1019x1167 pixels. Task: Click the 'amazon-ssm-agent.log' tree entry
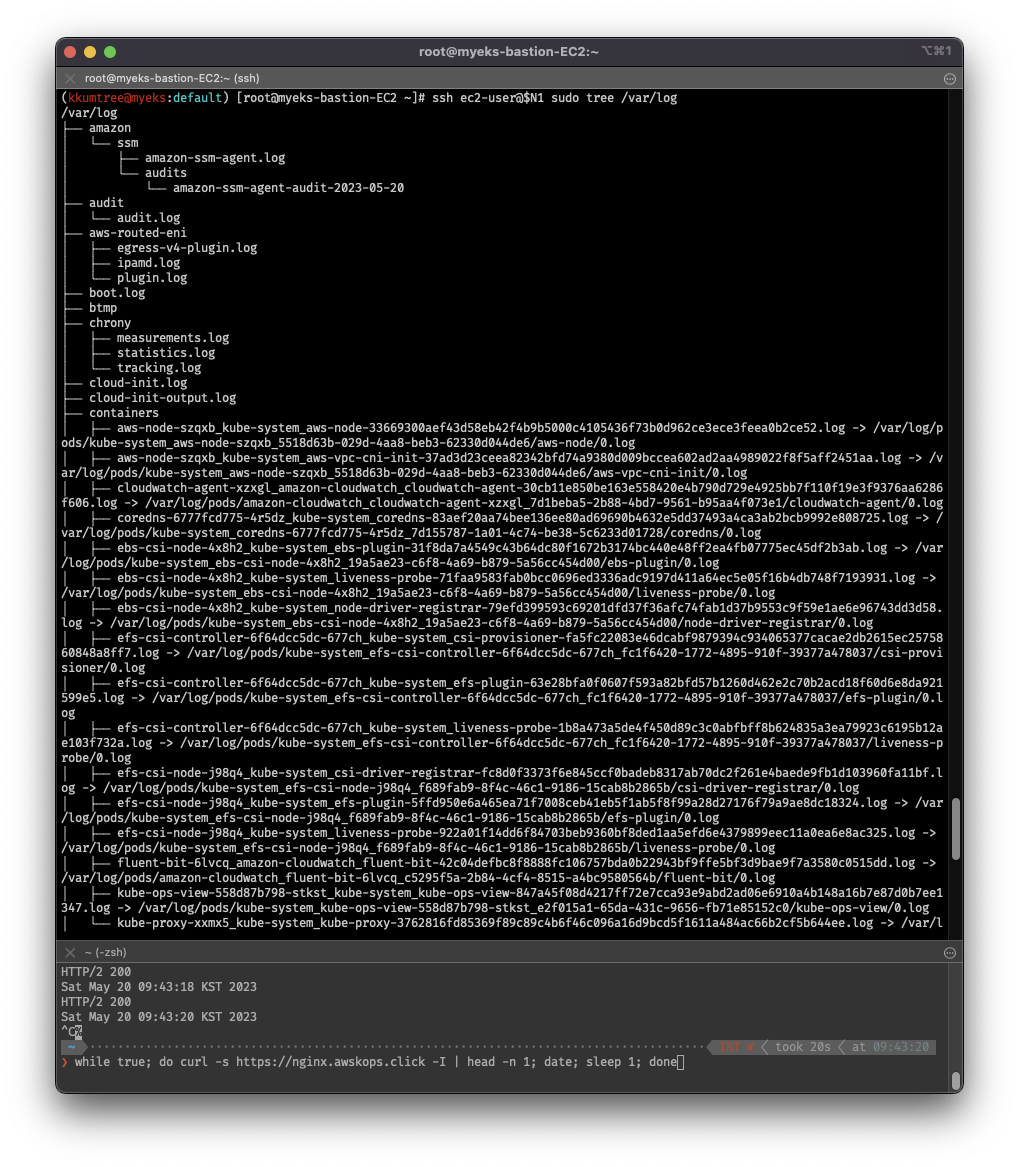click(x=215, y=158)
